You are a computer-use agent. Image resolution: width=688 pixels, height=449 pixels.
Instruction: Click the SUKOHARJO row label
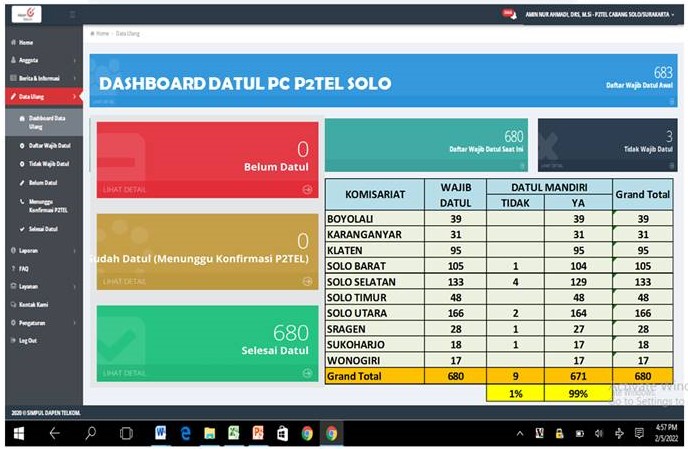355,345
